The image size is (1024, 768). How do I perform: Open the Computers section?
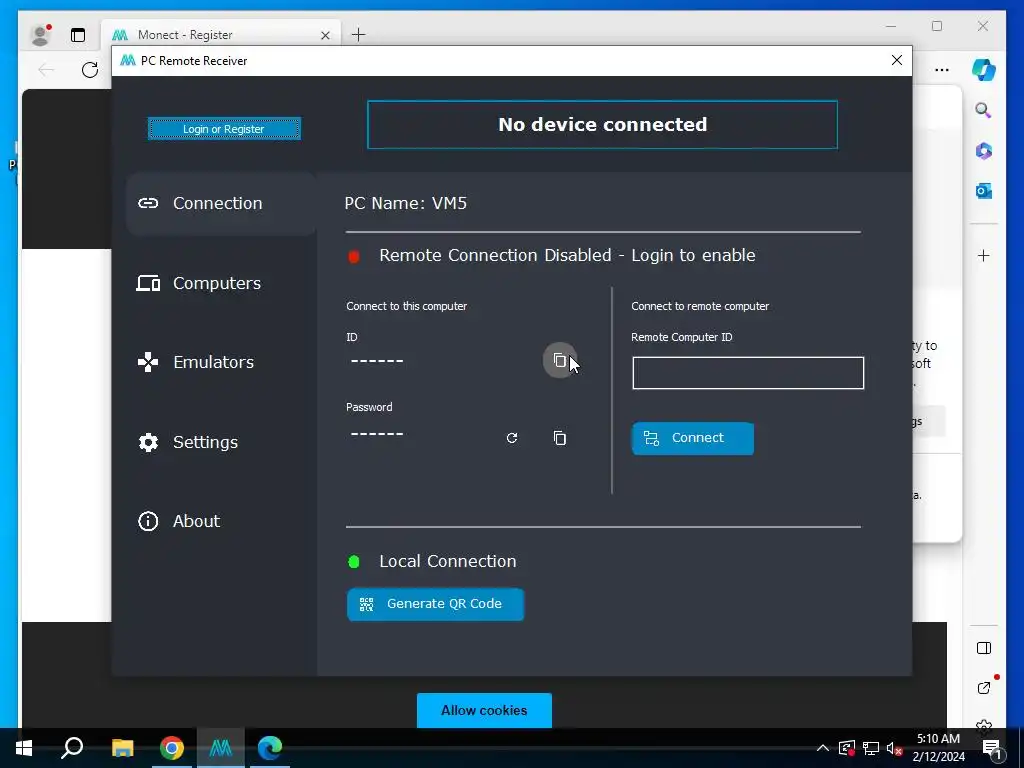199,283
